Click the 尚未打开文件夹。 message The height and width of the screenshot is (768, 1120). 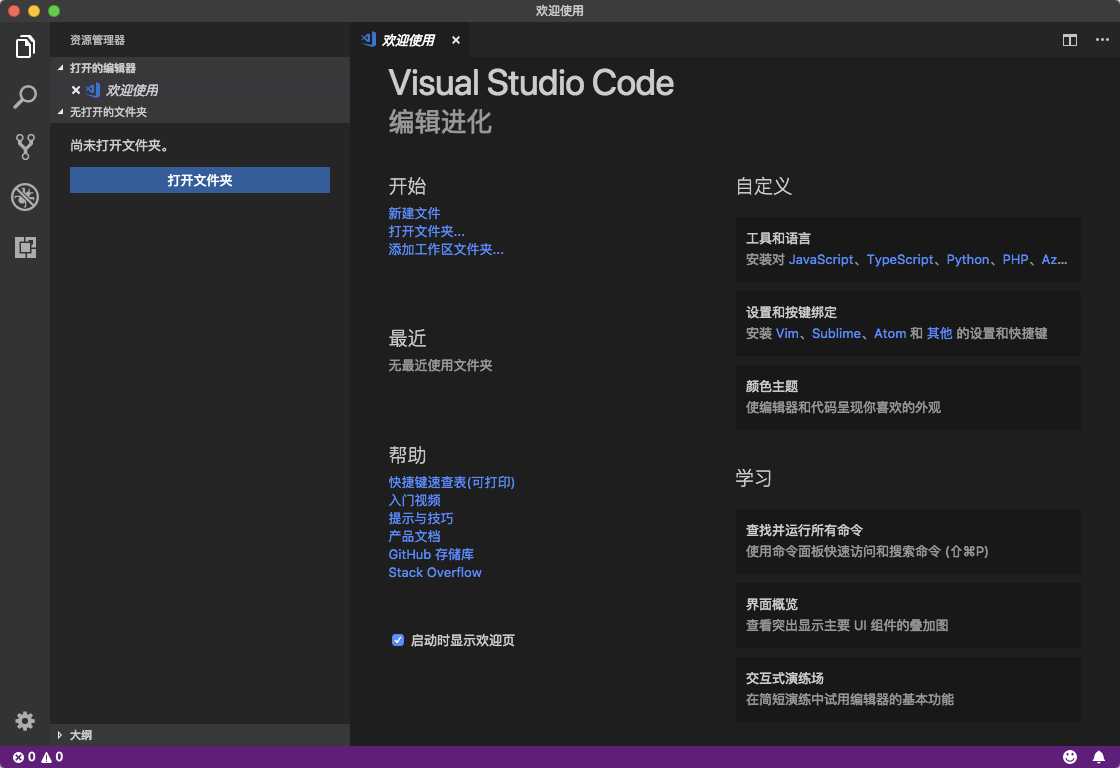119,146
